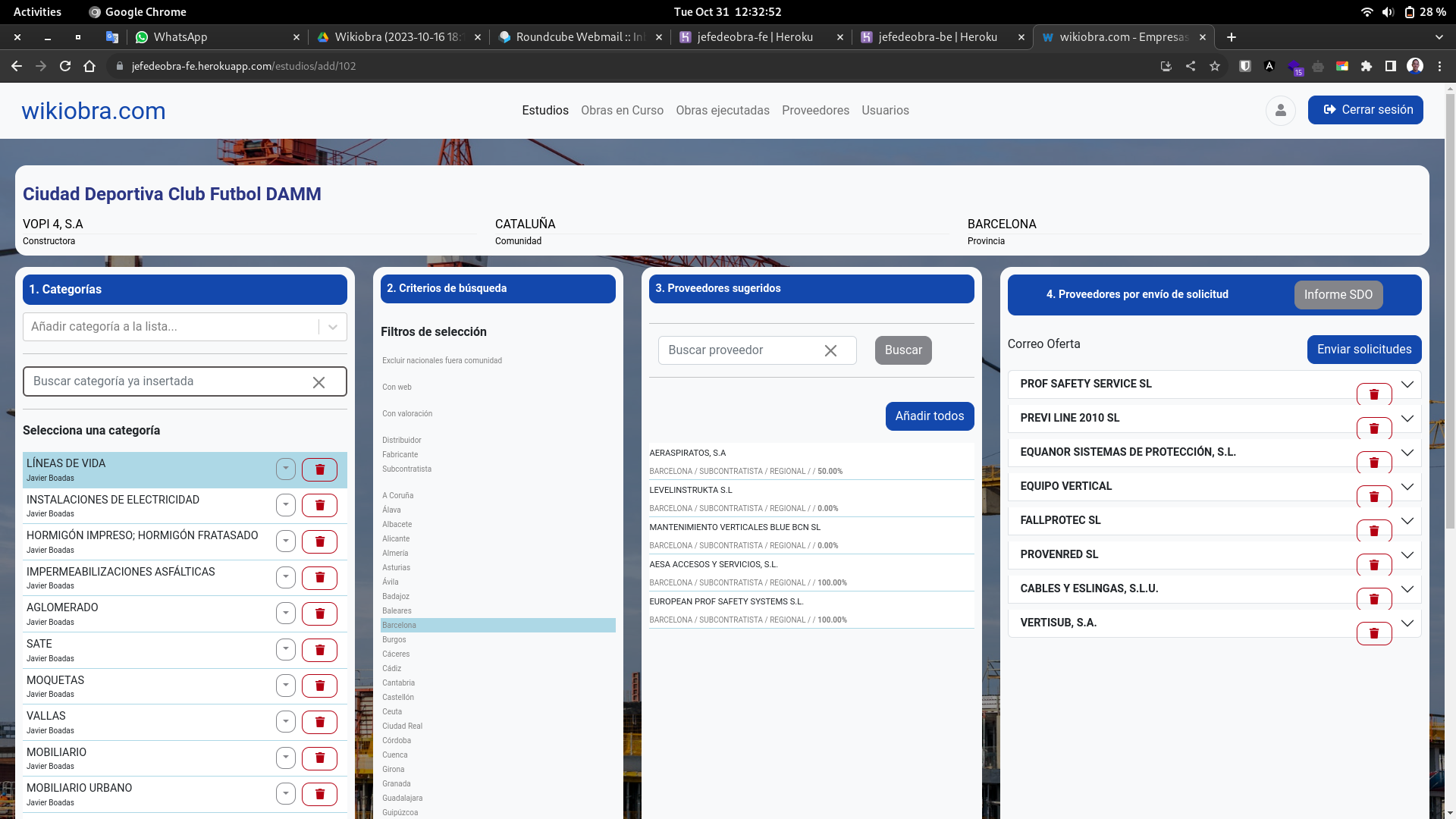Toggle the Subcontratista filter option
Screen dimensions: 1456x819
[406, 469]
